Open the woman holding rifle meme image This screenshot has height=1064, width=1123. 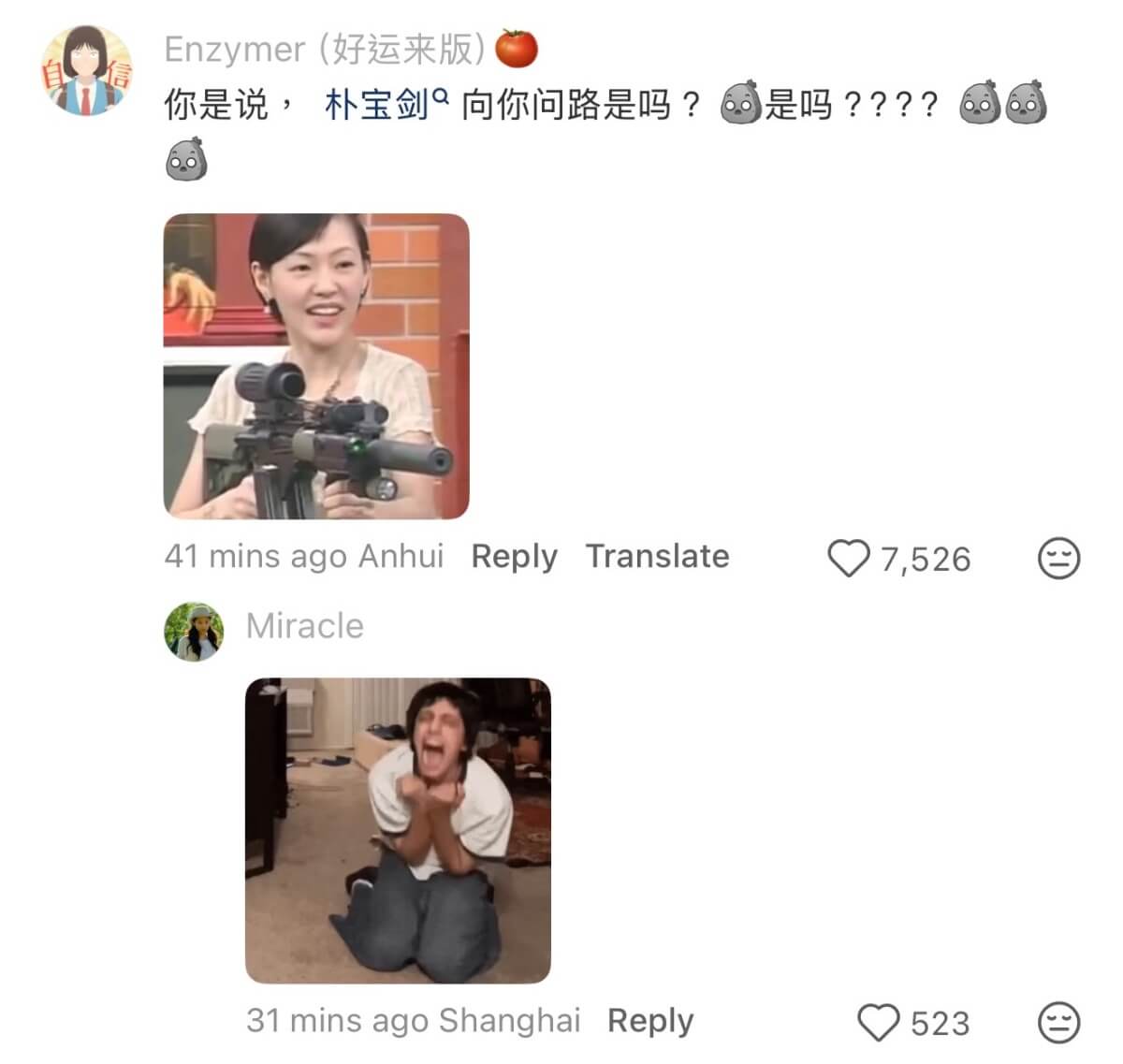[x=316, y=366]
